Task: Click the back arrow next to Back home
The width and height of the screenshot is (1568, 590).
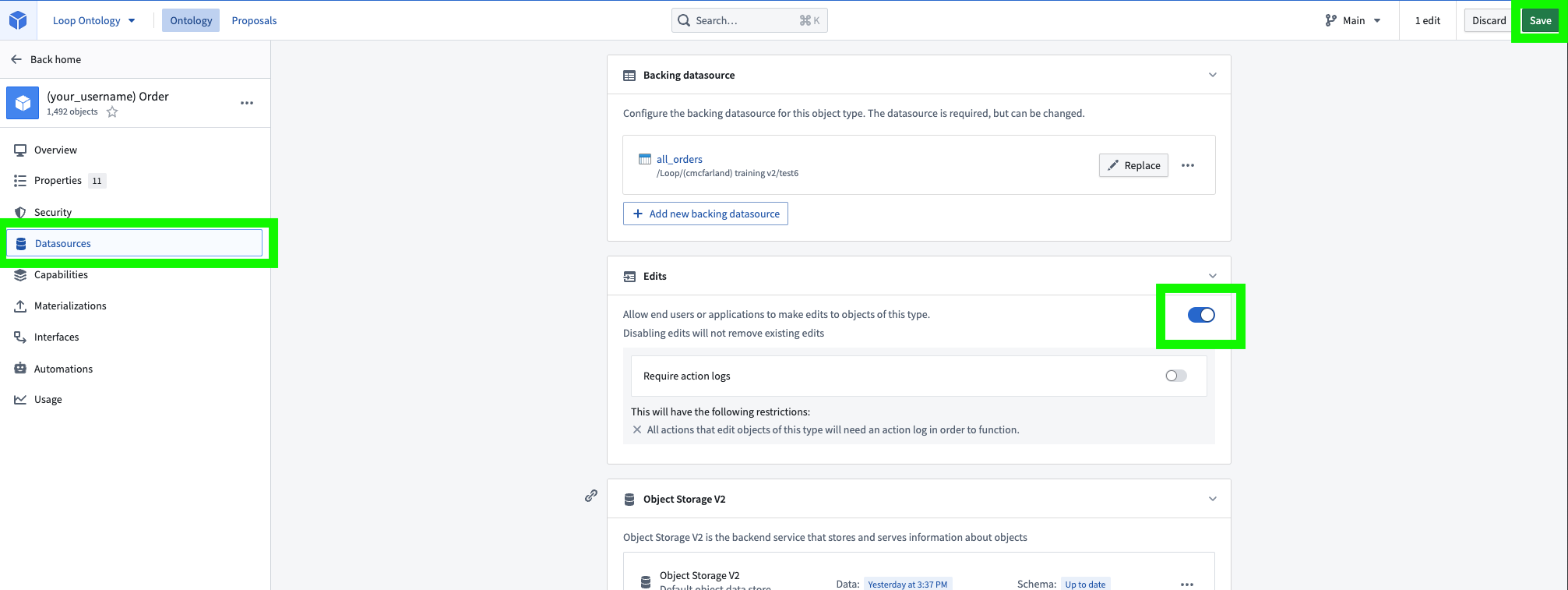Action: 16,59
